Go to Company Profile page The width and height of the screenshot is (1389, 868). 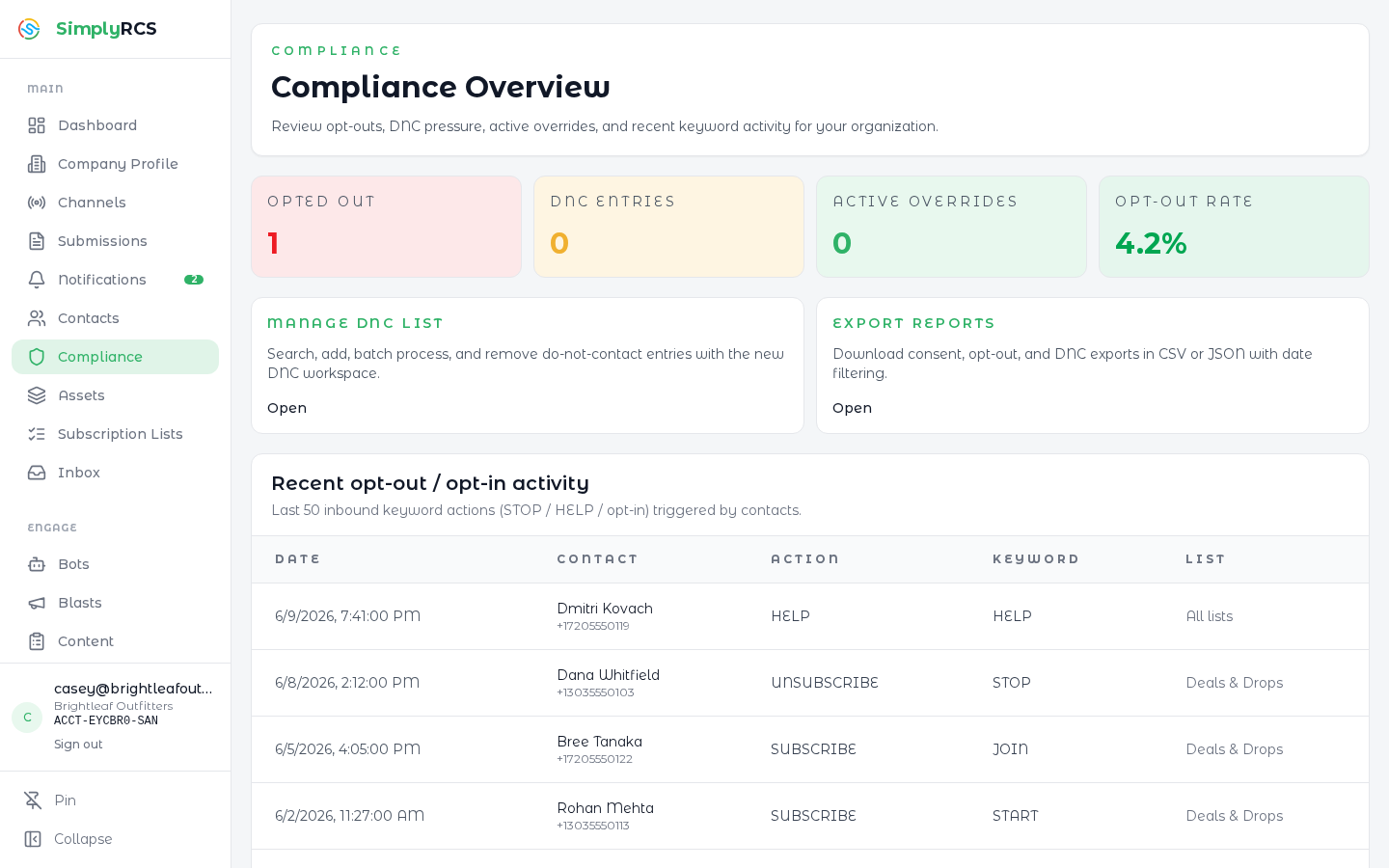(x=115, y=164)
